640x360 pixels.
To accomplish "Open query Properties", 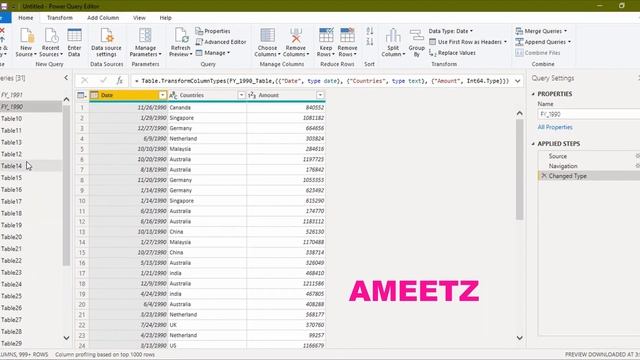I will pos(213,31).
